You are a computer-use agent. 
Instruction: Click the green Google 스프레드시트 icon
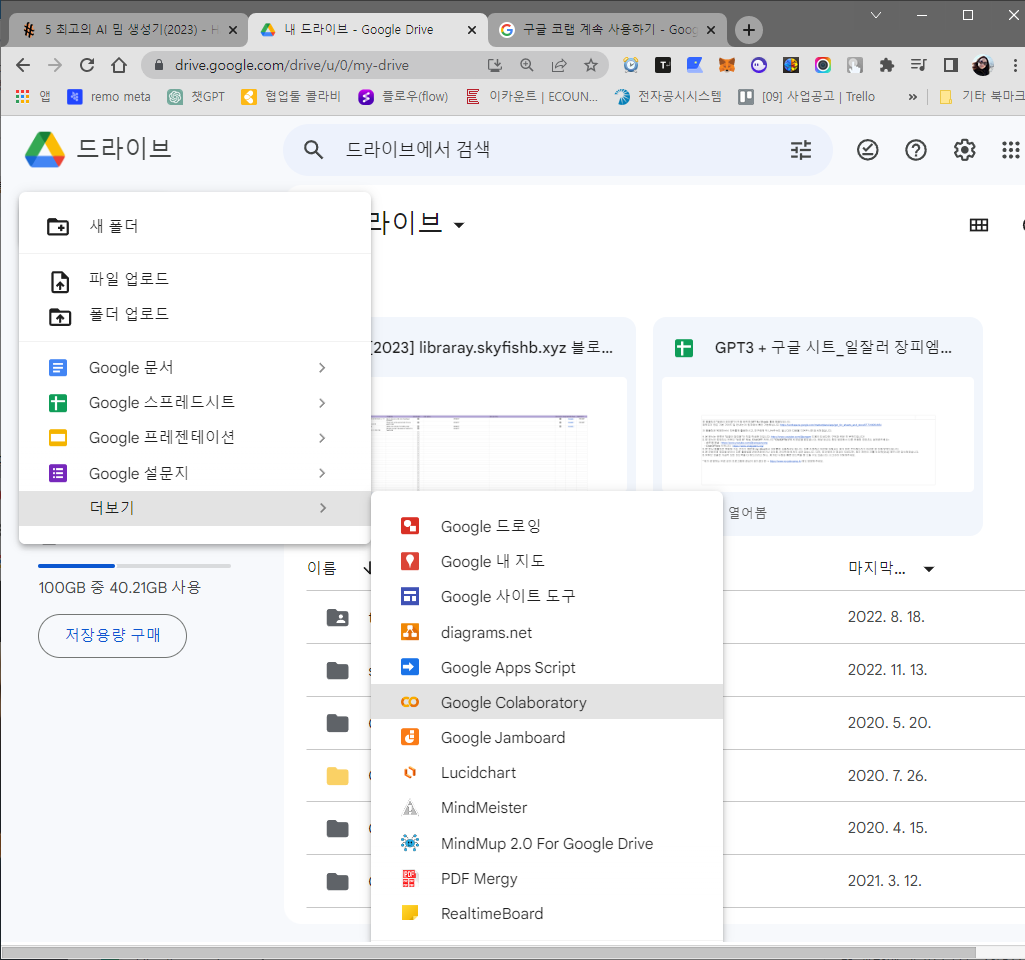tap(58, 403)
